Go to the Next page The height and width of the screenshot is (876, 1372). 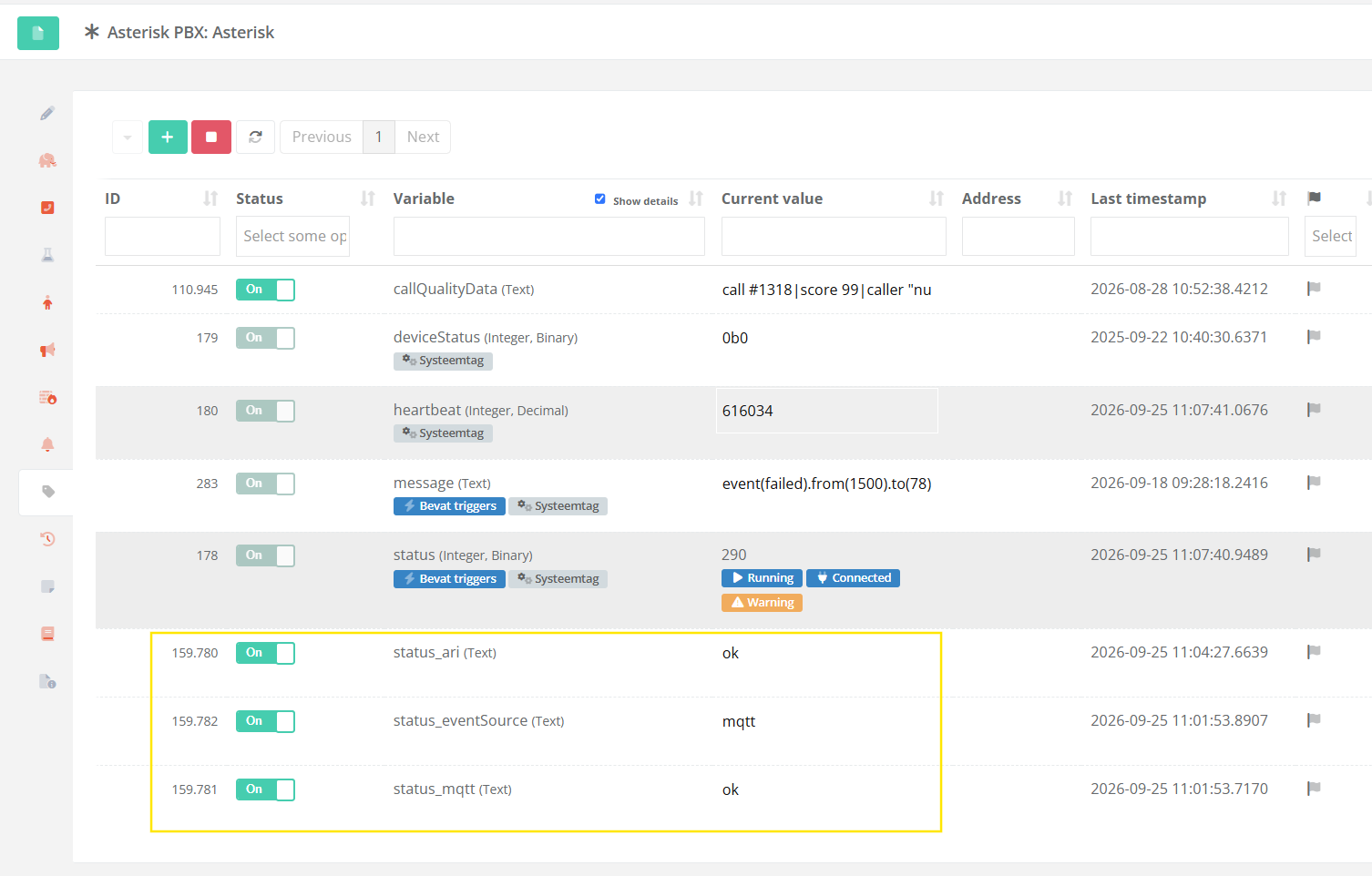click(x=423, y=137)
